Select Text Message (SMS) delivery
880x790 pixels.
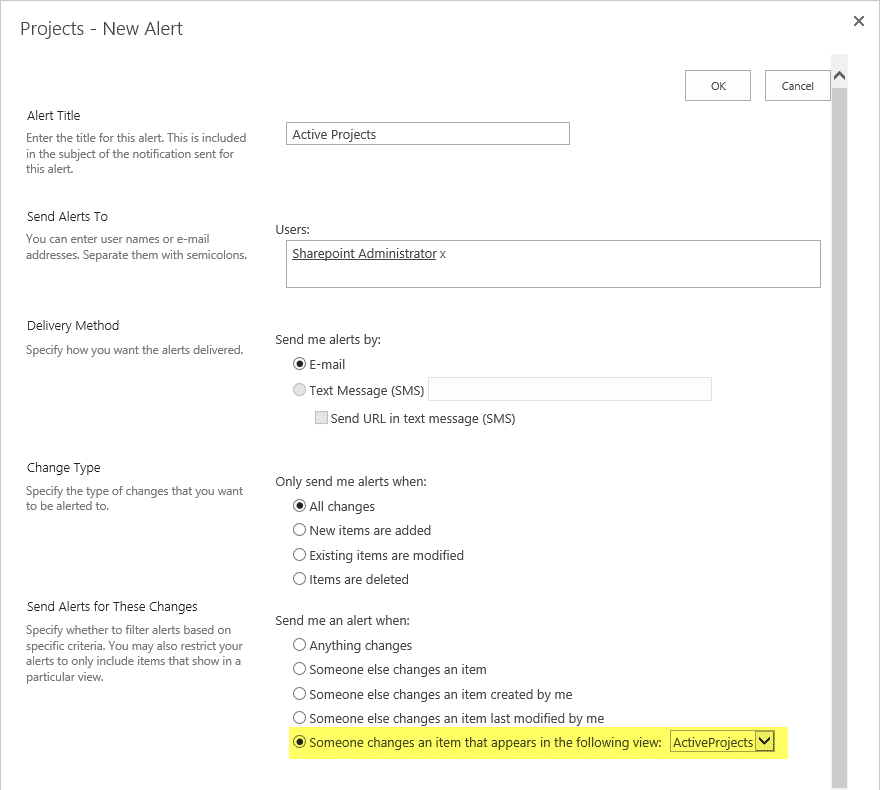tap(300, 389)
